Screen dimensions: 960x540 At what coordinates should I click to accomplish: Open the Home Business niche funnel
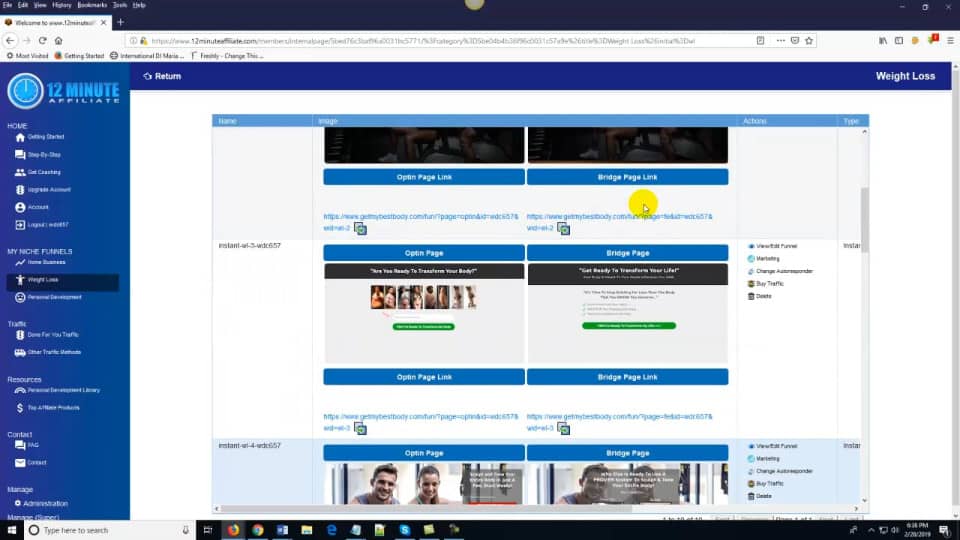[x=40, y=263]
